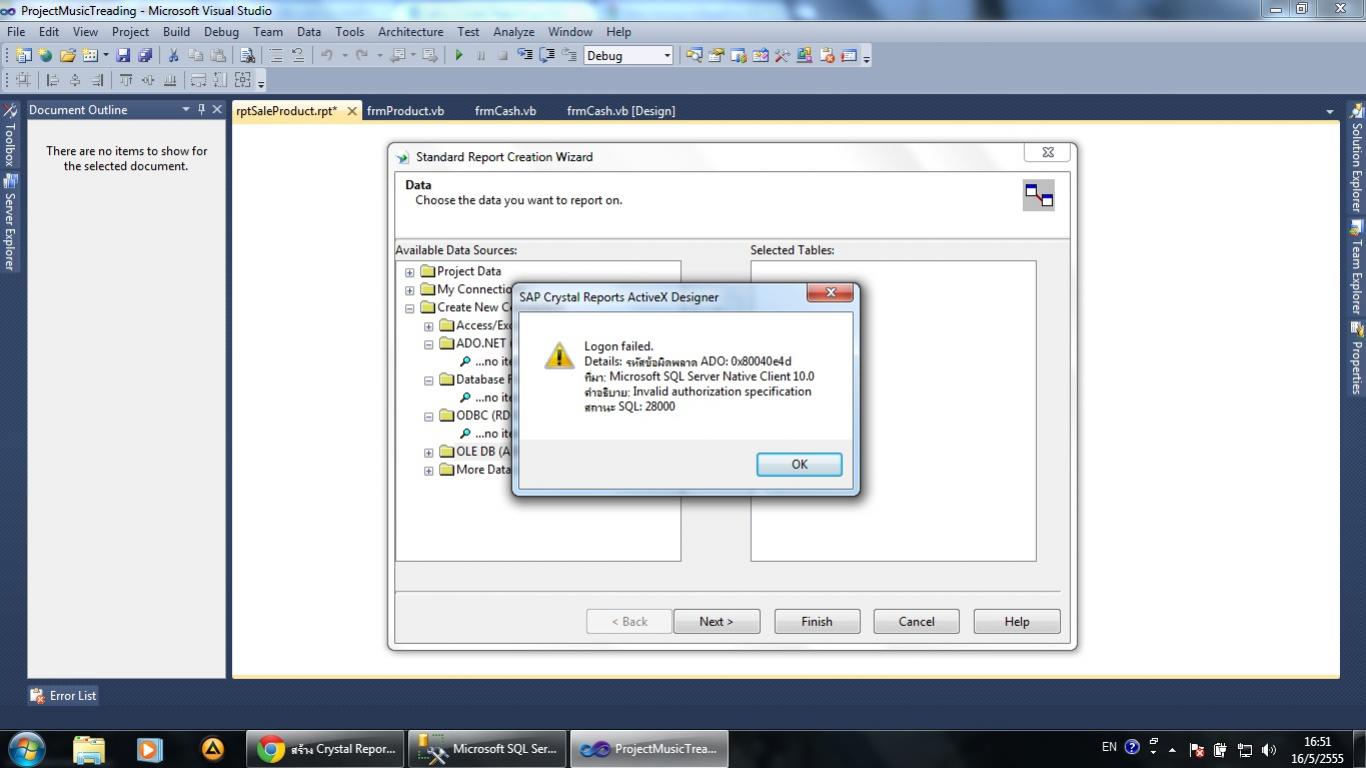Open the Build menu
Image resolution: width=1366 pixels, height=768 pixels.
point(176,32)
